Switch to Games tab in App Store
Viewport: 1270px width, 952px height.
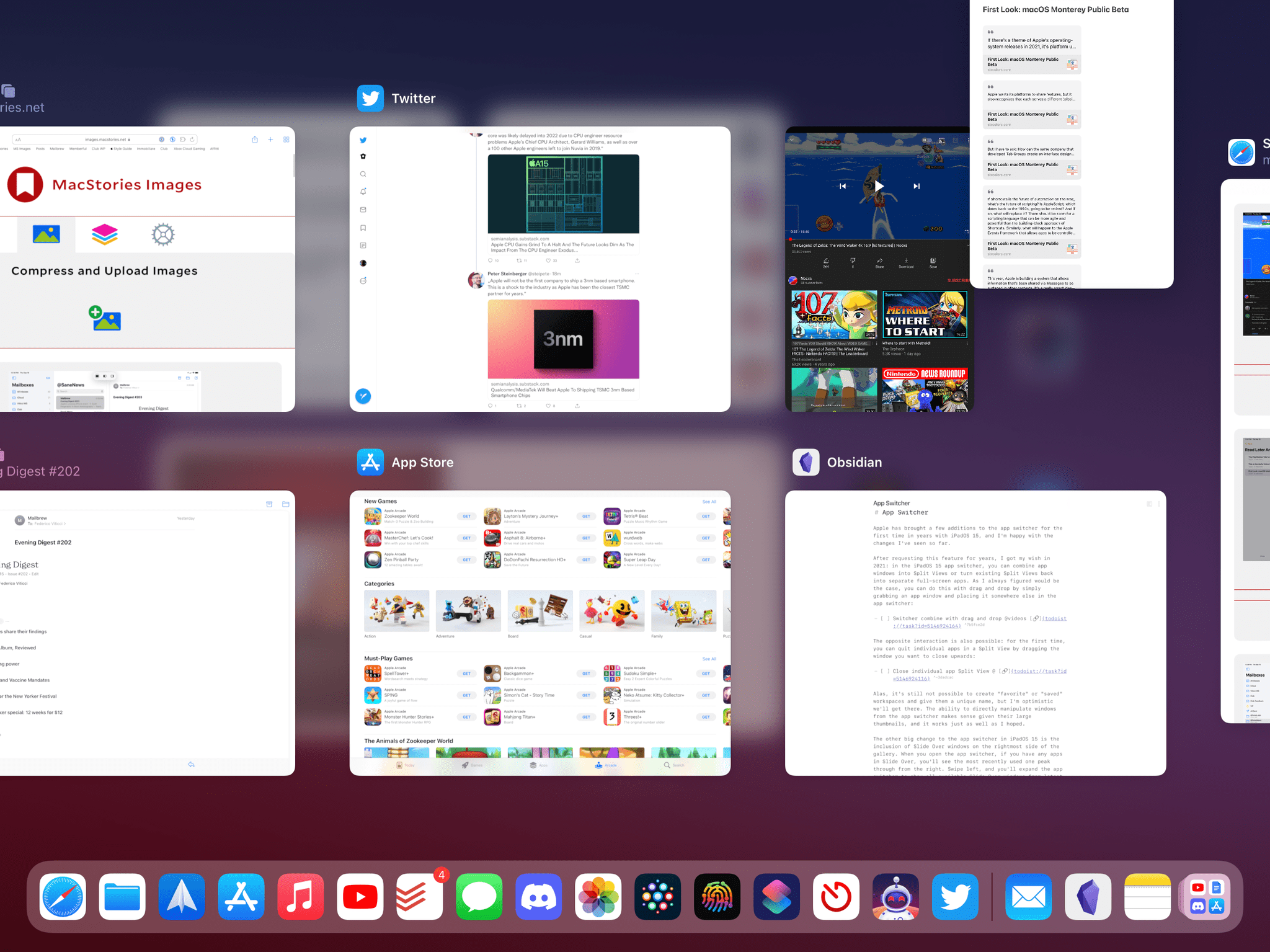472,765
